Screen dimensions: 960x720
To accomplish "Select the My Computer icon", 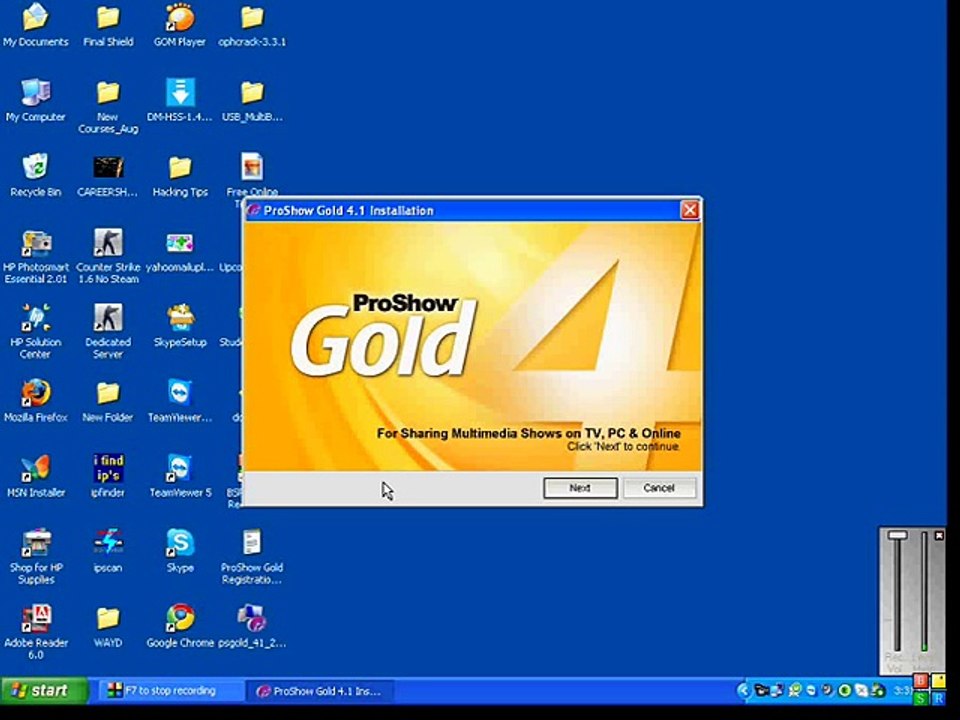I will [x=36, y=100].
